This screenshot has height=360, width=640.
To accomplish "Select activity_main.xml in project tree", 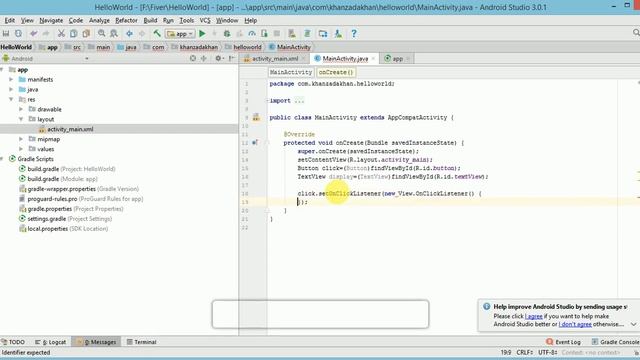I will pos(70,129).
